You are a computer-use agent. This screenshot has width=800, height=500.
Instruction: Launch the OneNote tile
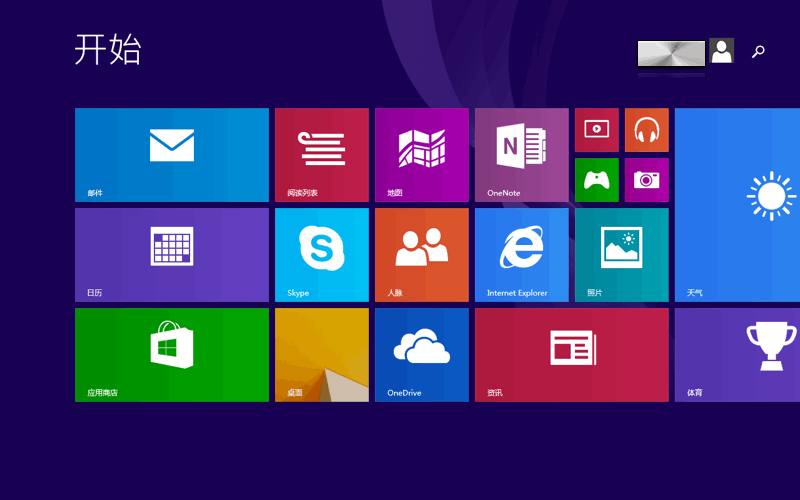point(522,155)
